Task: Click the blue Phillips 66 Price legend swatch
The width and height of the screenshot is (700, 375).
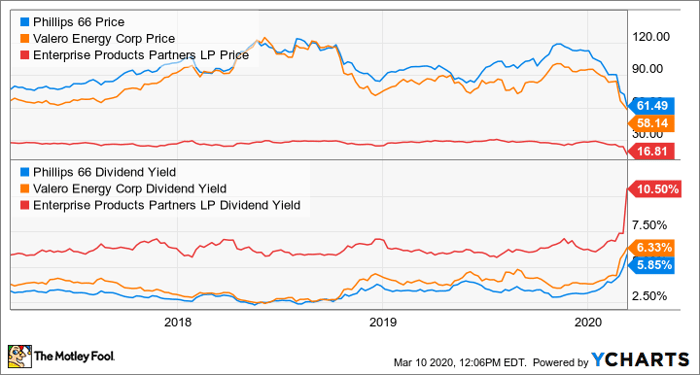Action: (x=24, y=22)
